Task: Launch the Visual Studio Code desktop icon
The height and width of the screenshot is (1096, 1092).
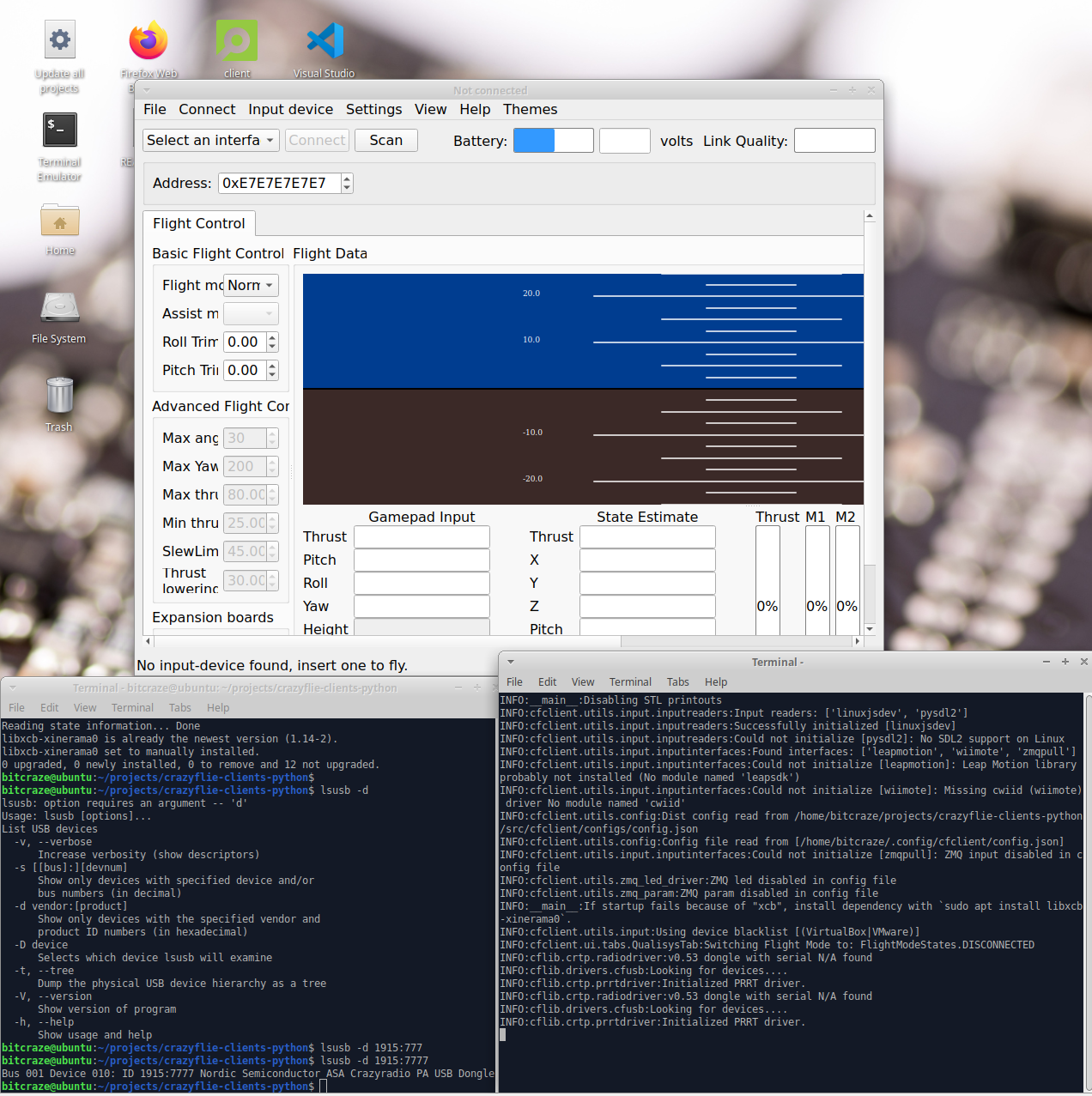Action: [x=325, y=41]
